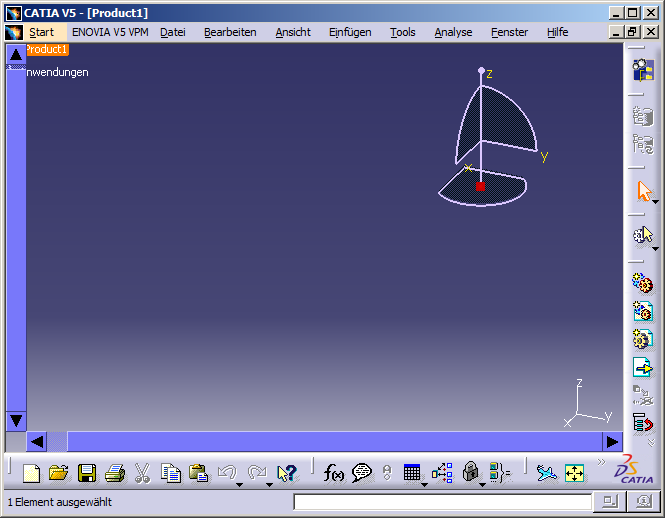Activate Fly mode airplane icon
The height and width of the screenshot is (518, 665).
click(x=546, y=473)
